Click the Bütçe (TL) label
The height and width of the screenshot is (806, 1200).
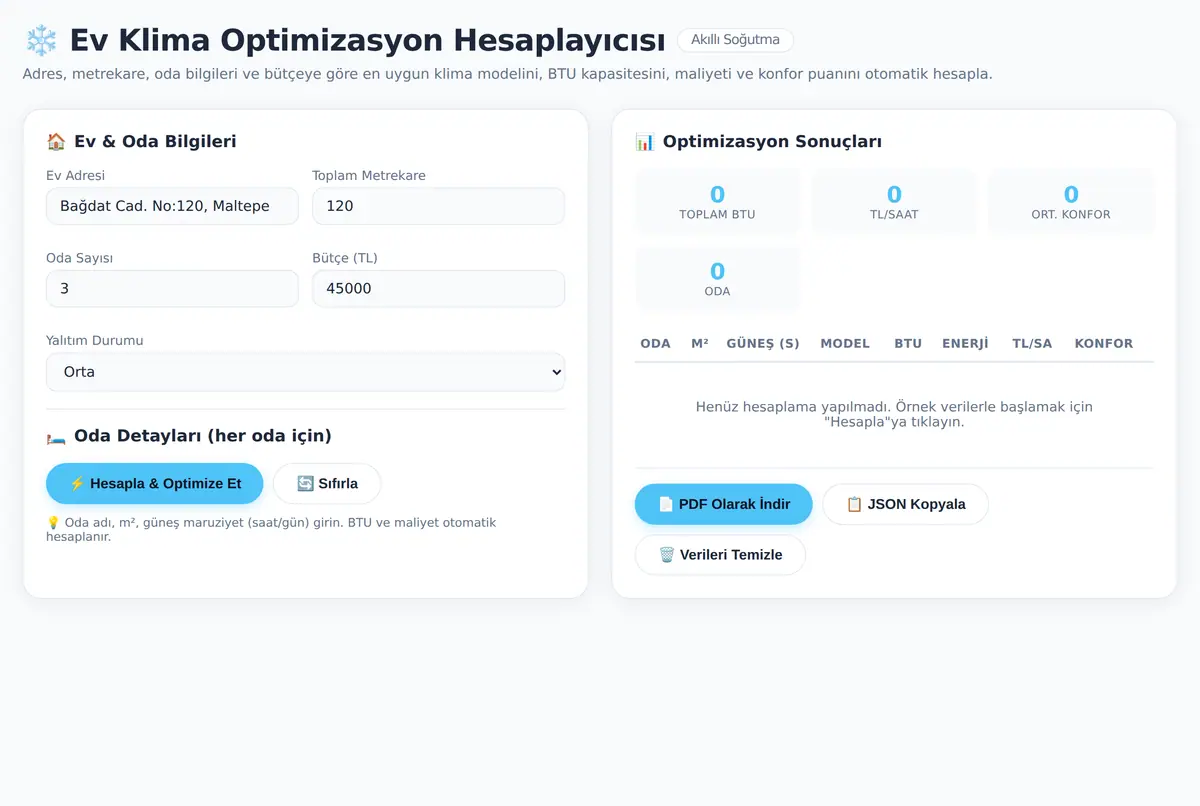tap(345, 258)
